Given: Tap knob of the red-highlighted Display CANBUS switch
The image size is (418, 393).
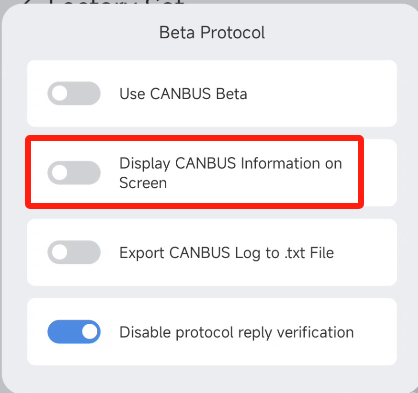Looking at the screenshot, I should (x=60, y=173).
